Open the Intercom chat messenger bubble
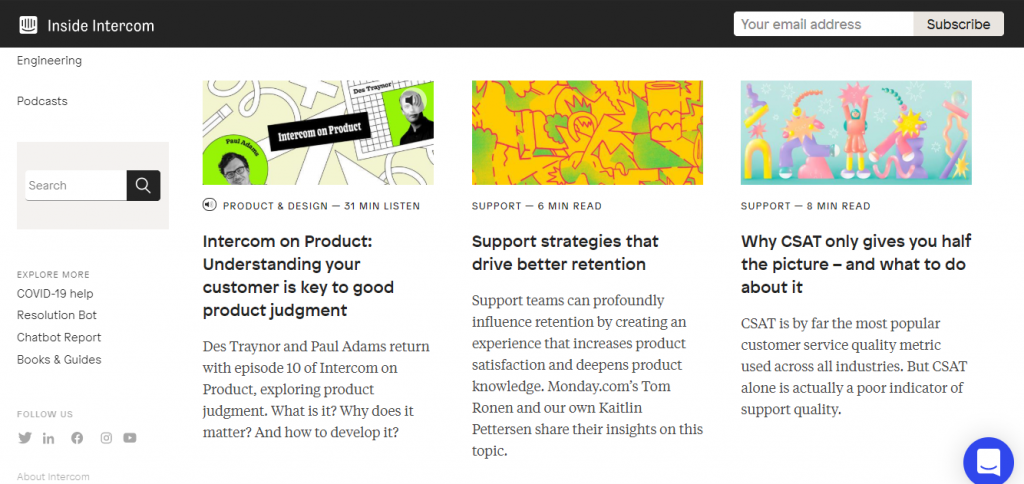Image resolution: width=1024 pixels, height=484 pixels. pos(988,462)
